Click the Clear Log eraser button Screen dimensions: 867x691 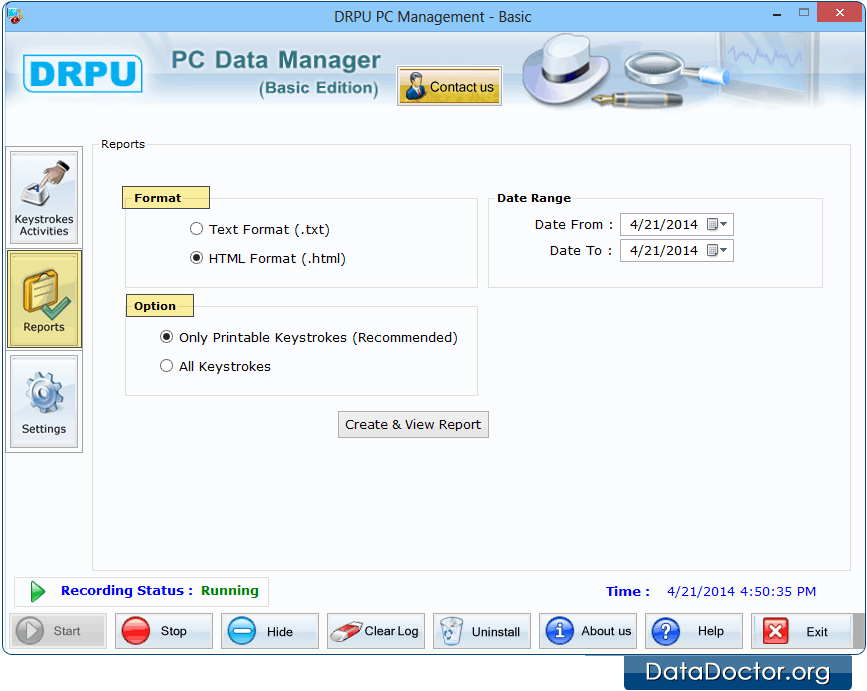[375, 631]
